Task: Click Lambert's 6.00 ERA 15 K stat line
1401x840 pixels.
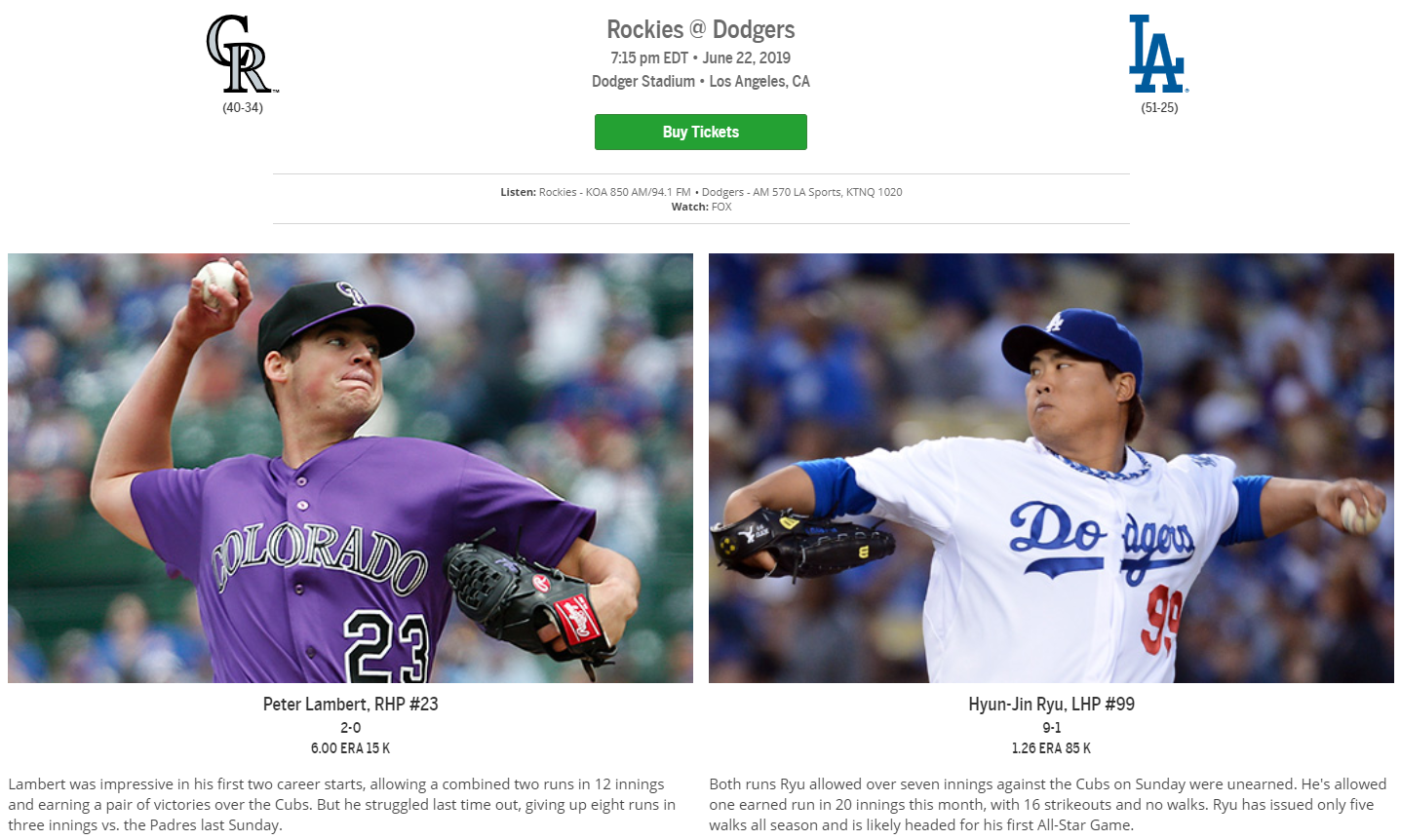Action: tap(350, 748)
